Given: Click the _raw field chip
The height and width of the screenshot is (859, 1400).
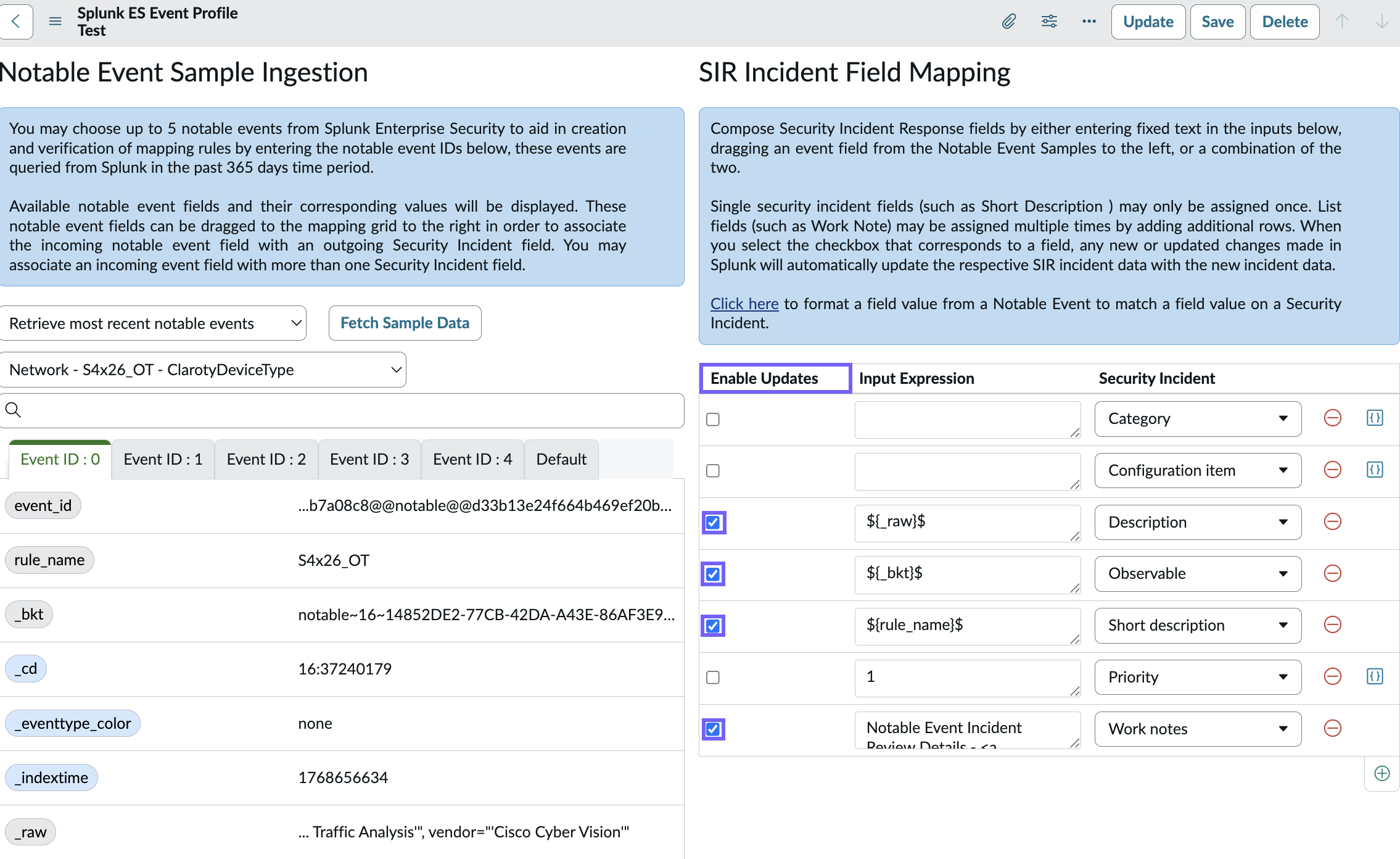Looking at the screenshot, I should pyautogui.click(x=30, y=832).
